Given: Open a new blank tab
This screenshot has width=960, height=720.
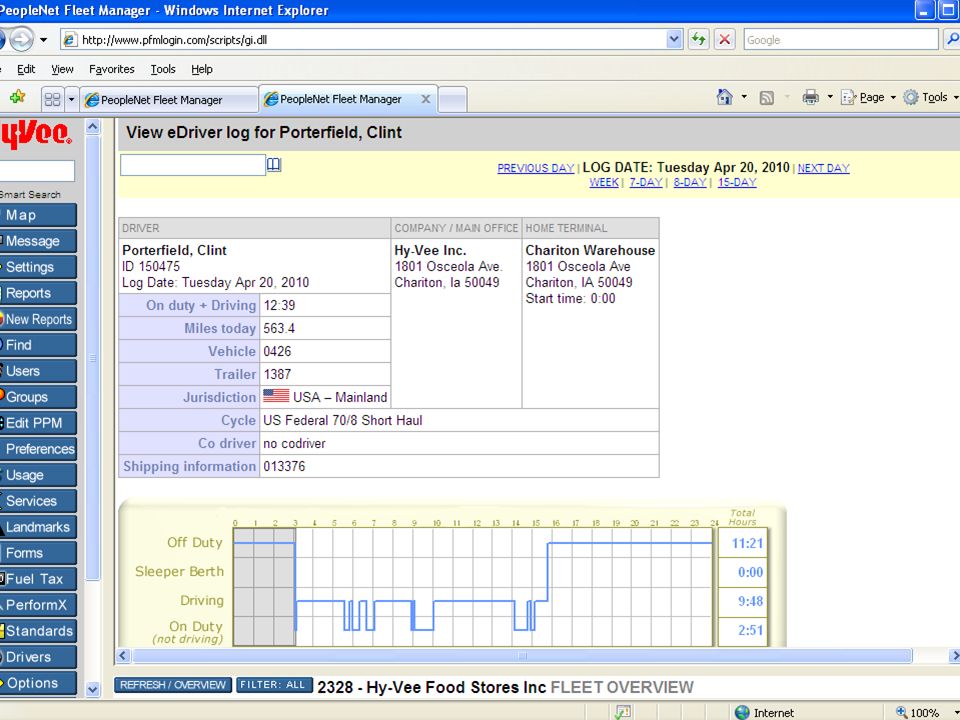Looking at the screenshot, I should [x=452, y=99].
